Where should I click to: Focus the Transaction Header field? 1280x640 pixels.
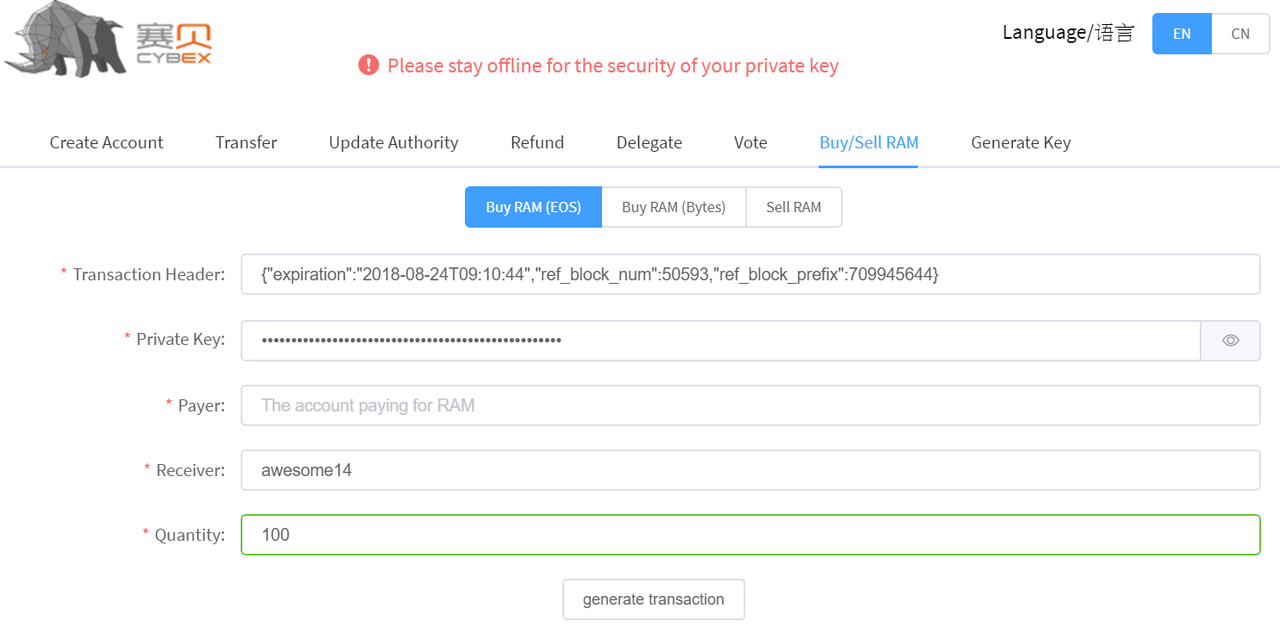click(750, 274)
